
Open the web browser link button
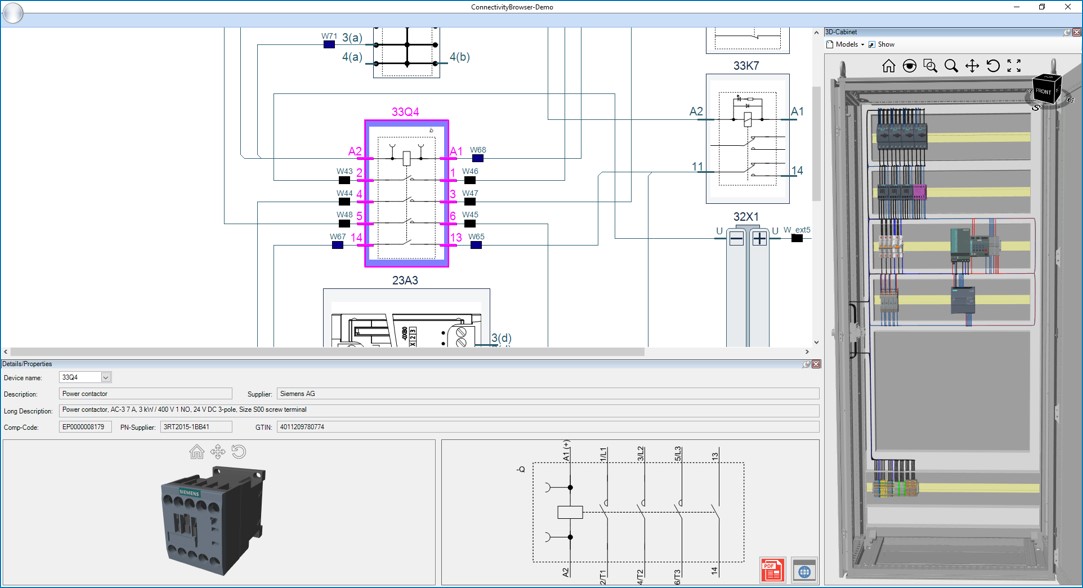pos(804,570)
